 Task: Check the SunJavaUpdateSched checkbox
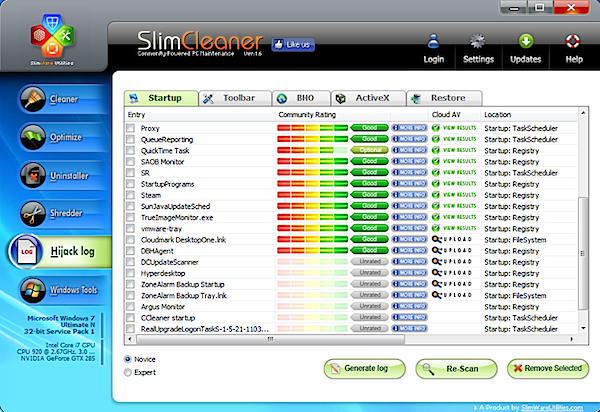click(130, 206)
